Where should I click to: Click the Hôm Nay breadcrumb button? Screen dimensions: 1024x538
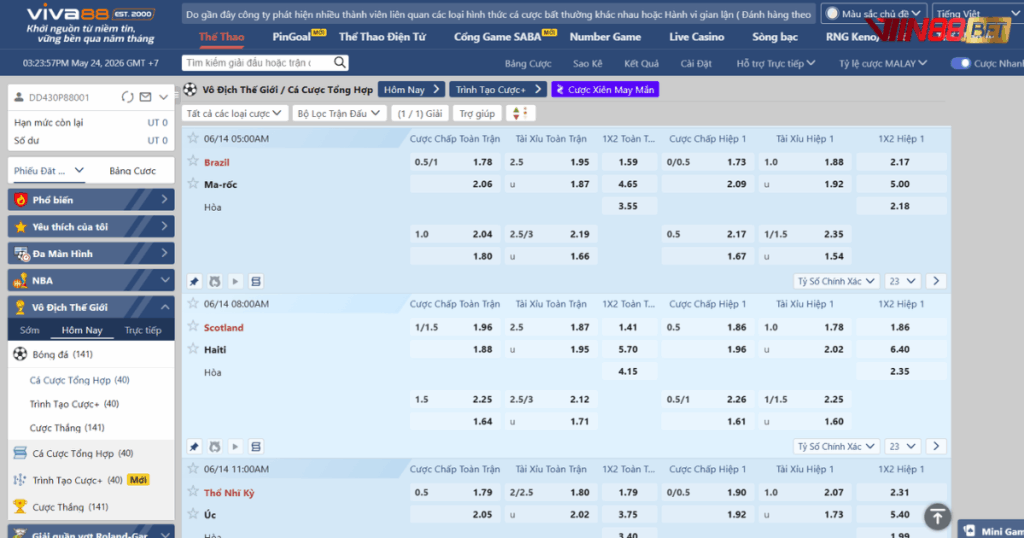coord(411,89)
